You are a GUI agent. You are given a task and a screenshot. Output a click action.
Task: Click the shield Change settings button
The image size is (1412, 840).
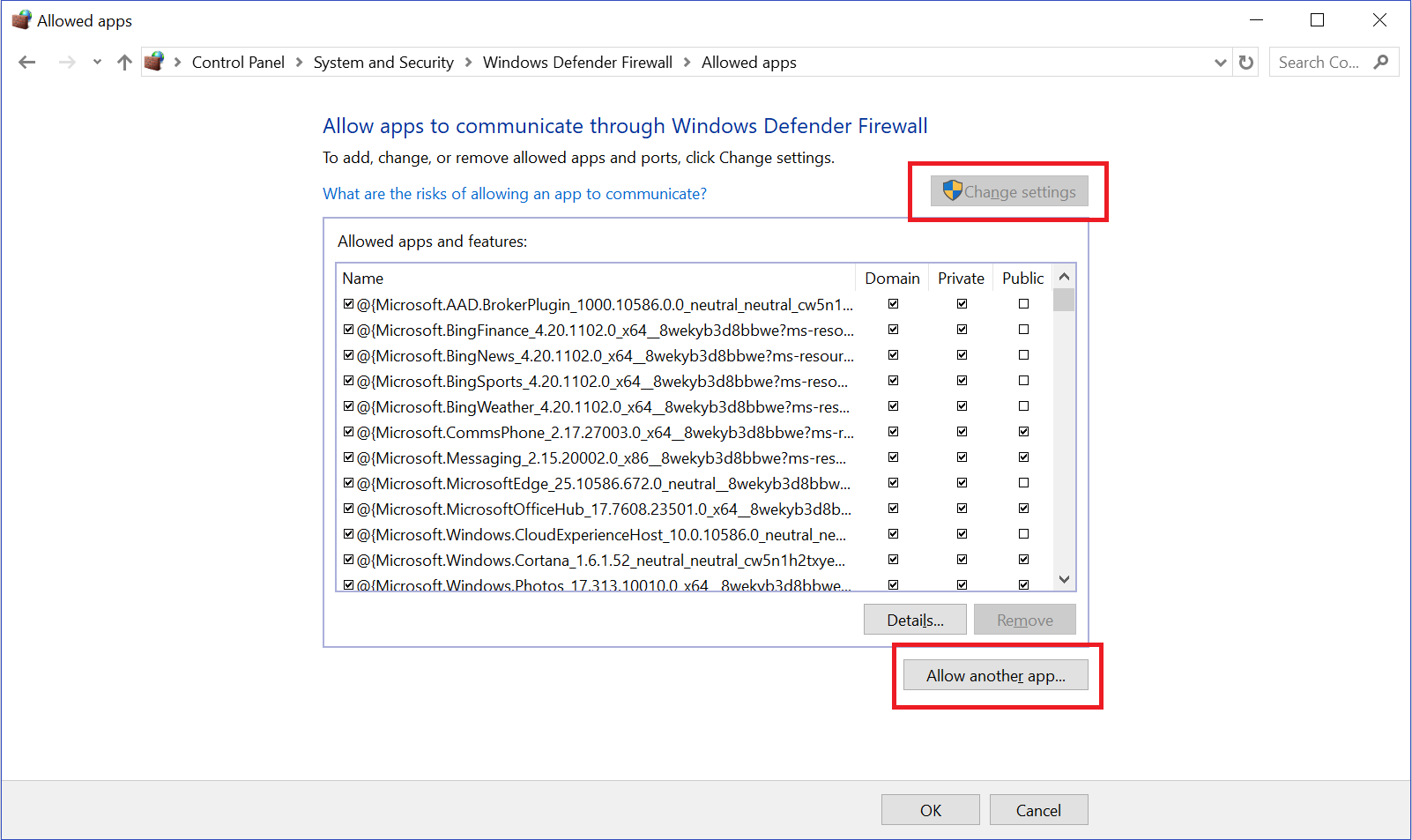pyautogui.click(x=1009, y=191)
